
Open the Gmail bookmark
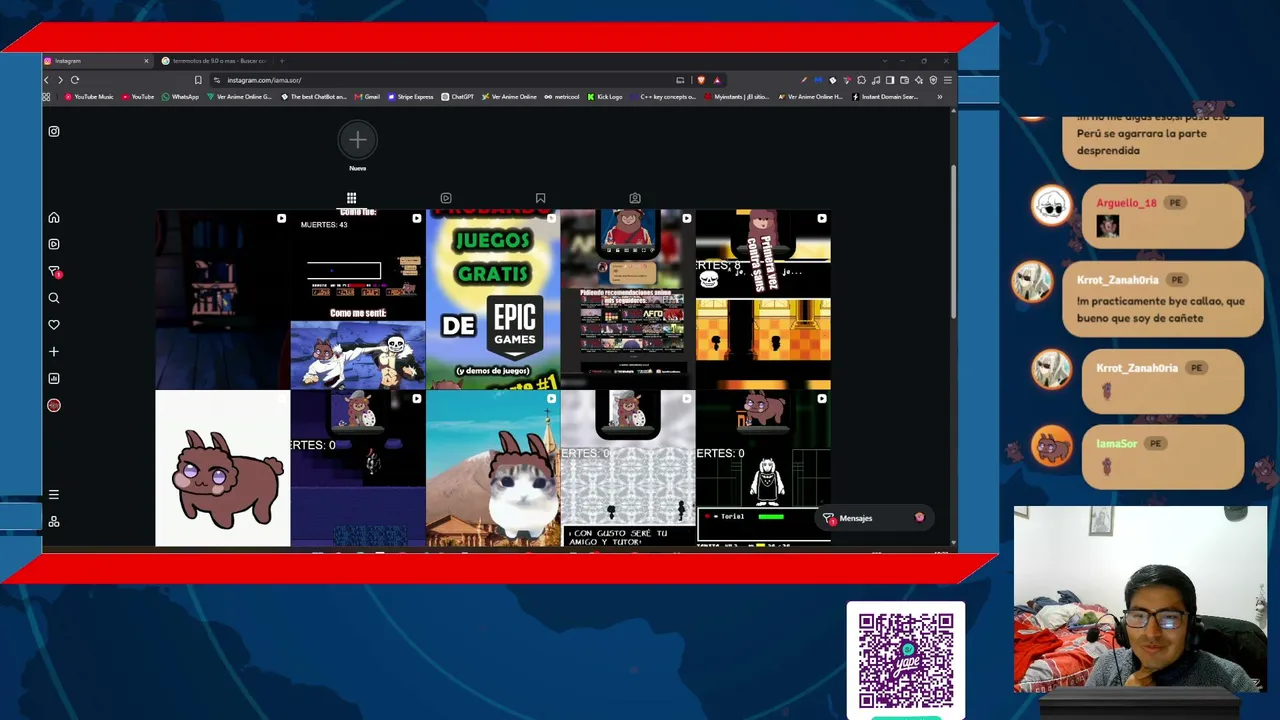click(x=368, y=97)
